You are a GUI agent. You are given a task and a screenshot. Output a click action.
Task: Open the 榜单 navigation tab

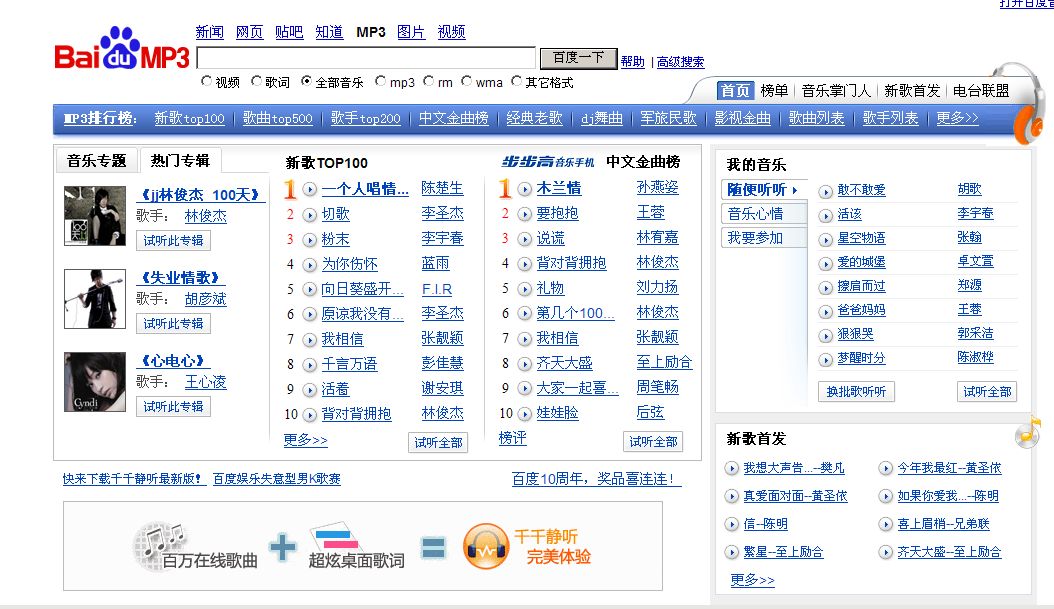tap(774, 91)
